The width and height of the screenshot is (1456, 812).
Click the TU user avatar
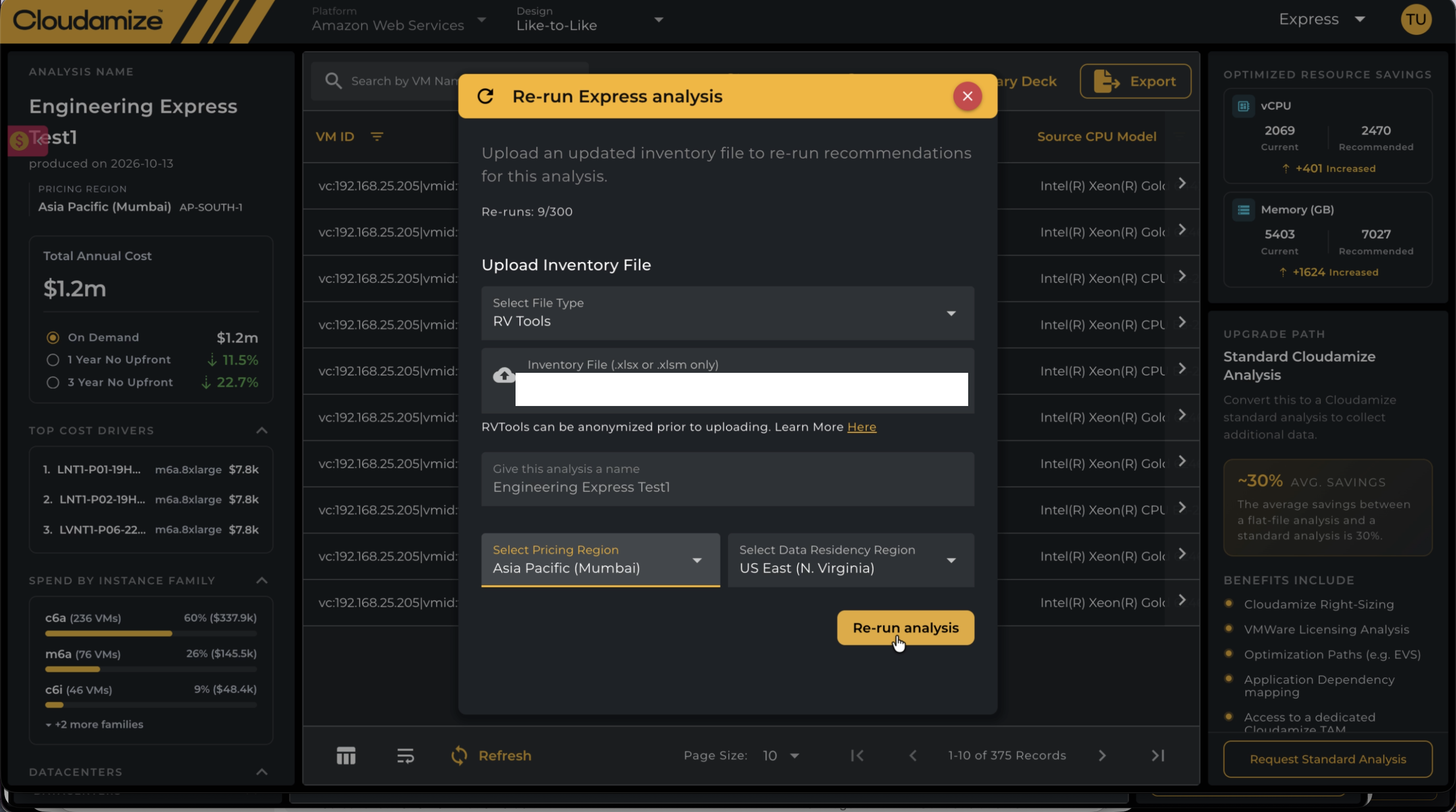[1415, 20]
